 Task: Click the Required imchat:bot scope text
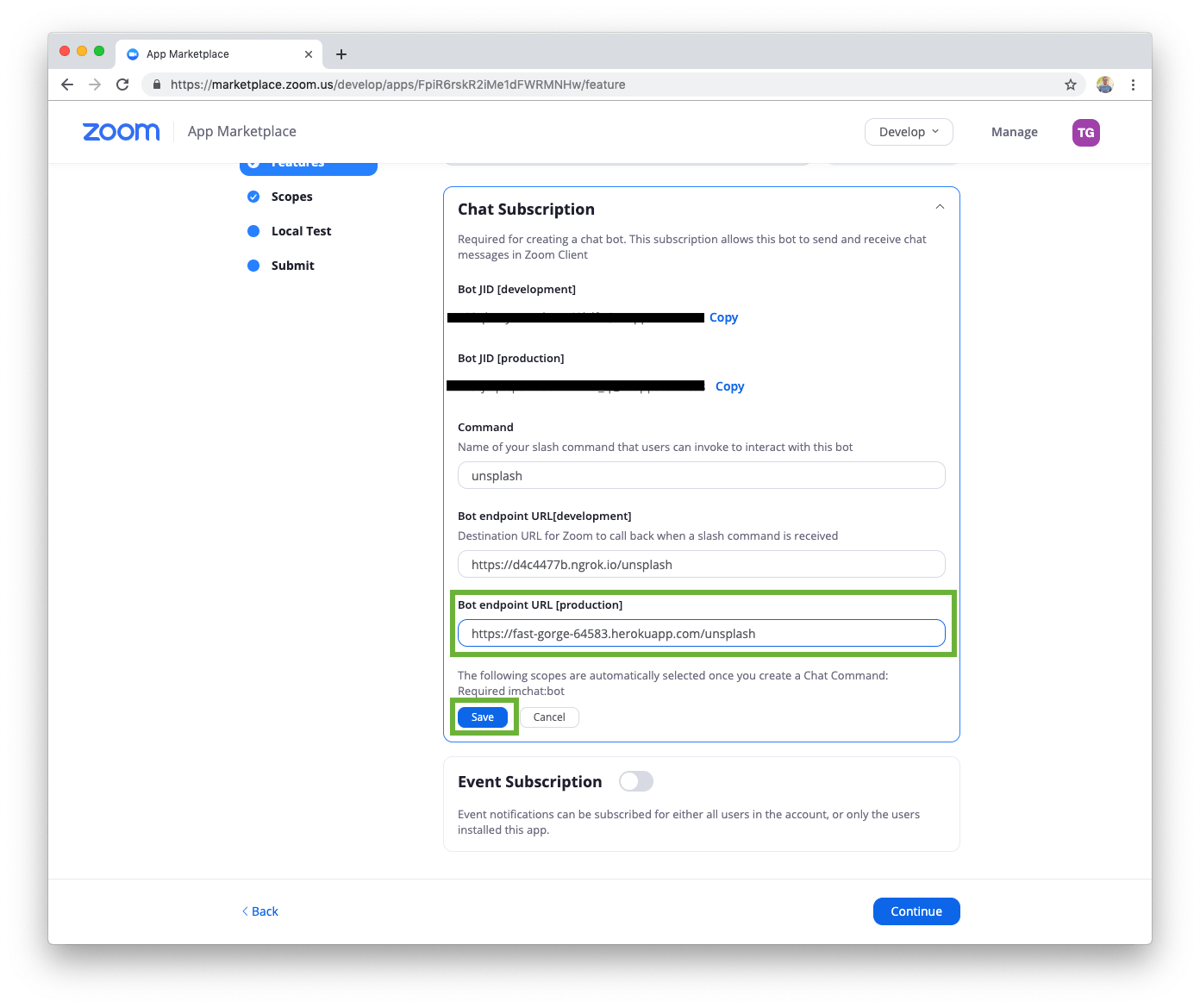(511, 691)
